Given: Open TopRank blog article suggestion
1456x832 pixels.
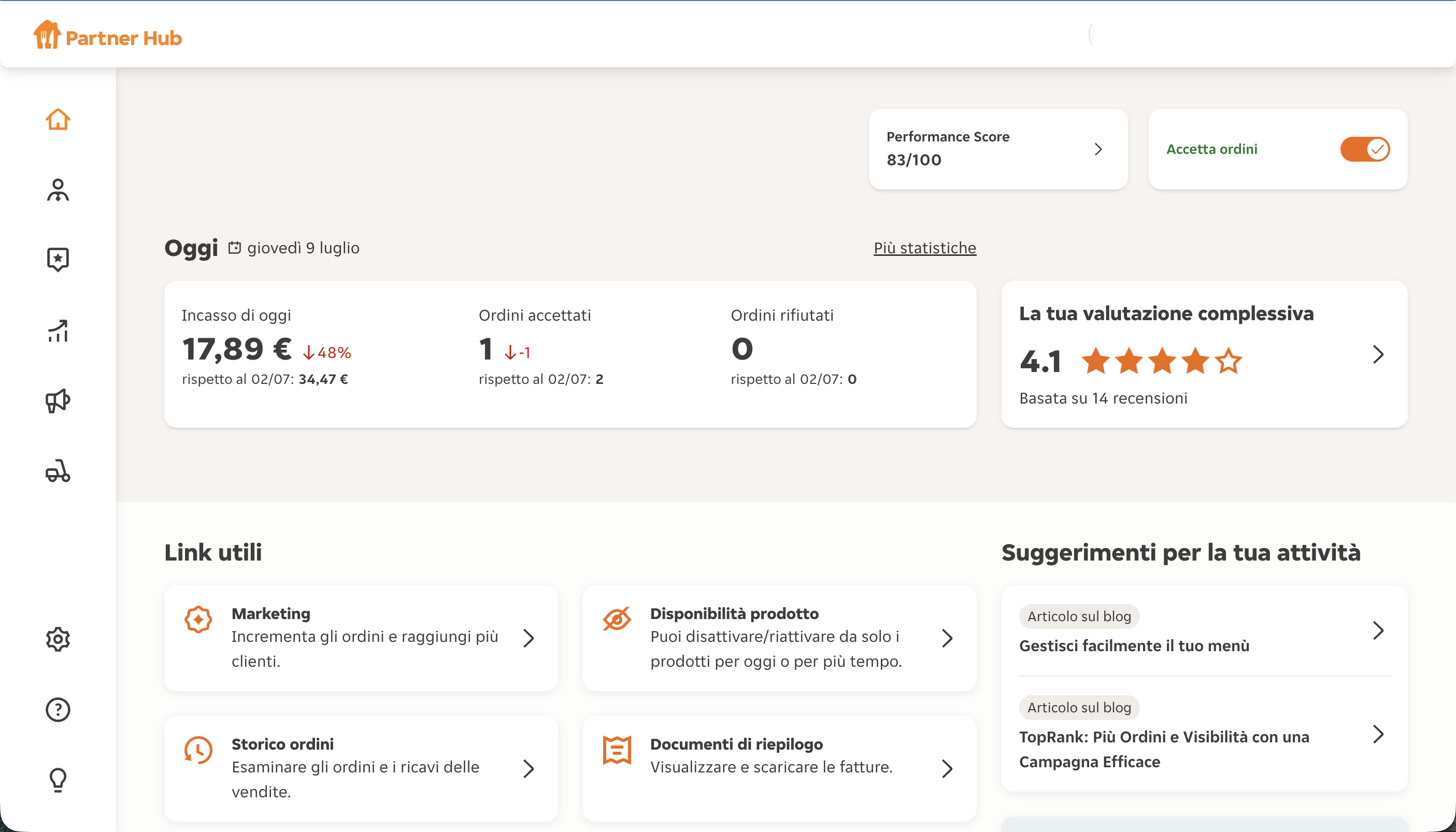Looking at the screenshot, I should [x=1204, y=734].
